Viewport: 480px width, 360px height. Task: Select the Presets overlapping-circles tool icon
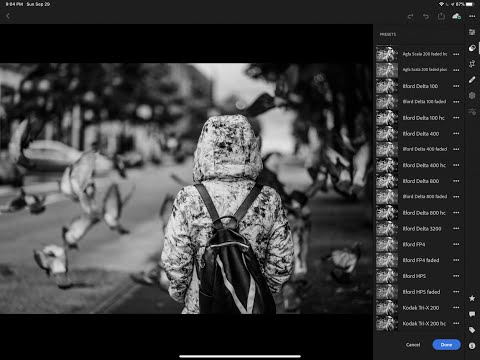pos(472,48)
